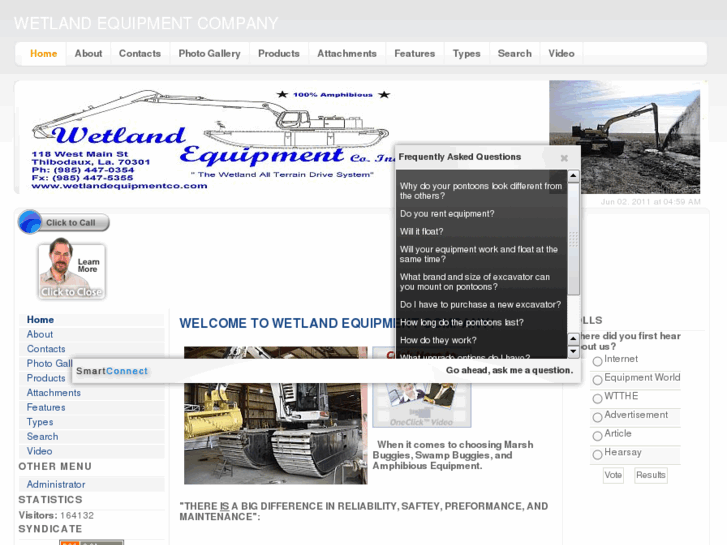Submit poll with the Vote button

click(613, 475)
